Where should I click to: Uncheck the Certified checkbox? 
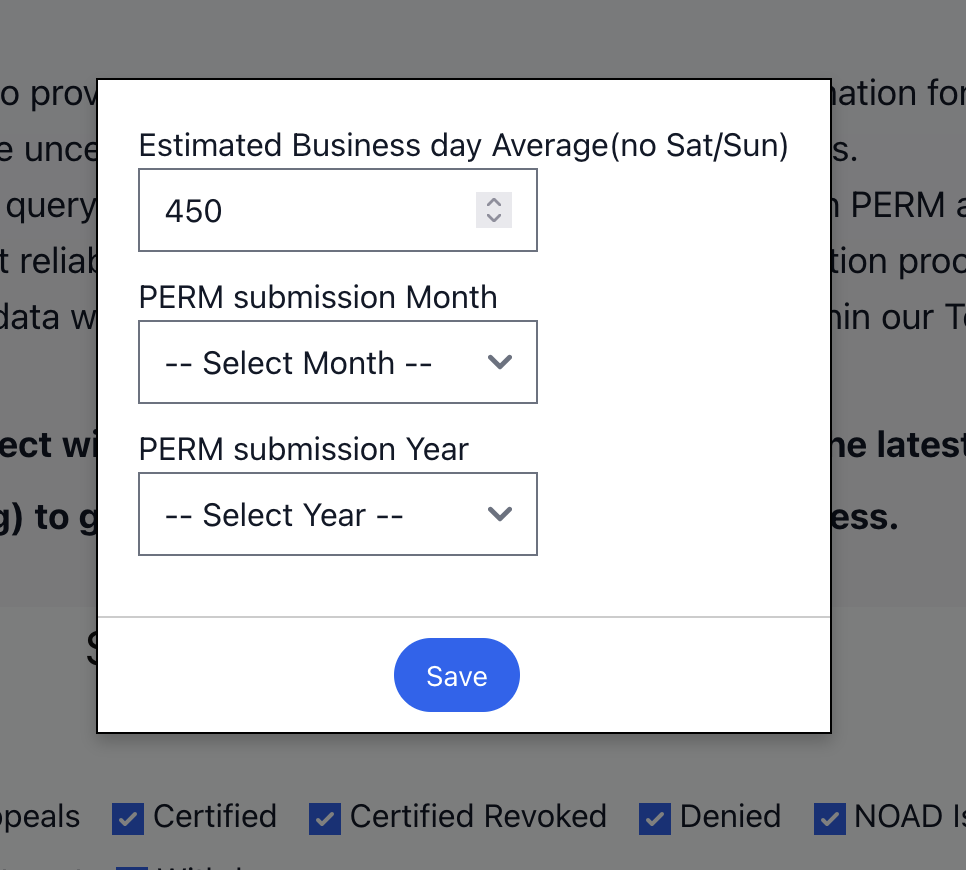[128, 818]
